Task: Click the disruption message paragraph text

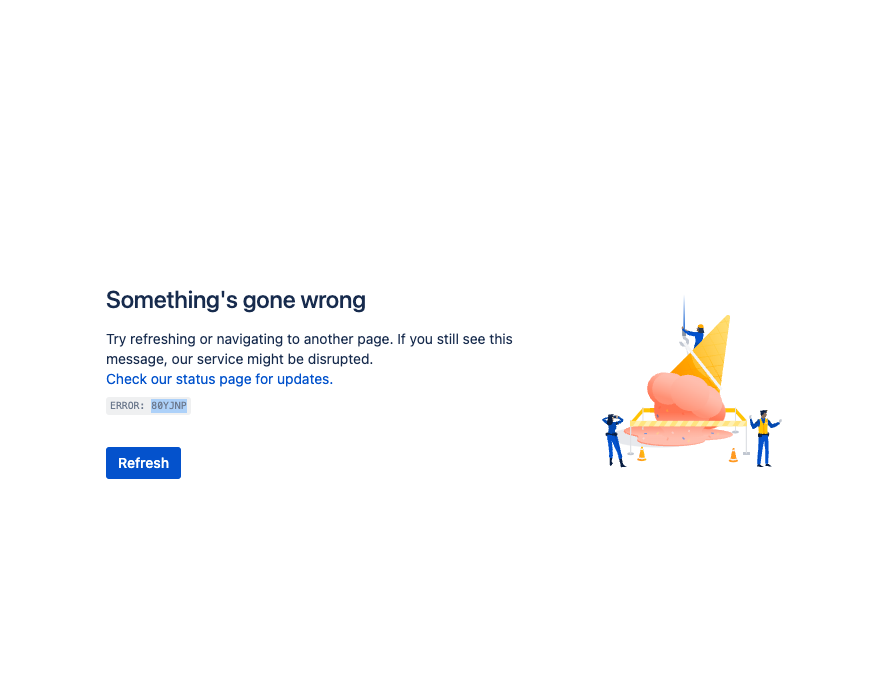Action: click(309, 349)
